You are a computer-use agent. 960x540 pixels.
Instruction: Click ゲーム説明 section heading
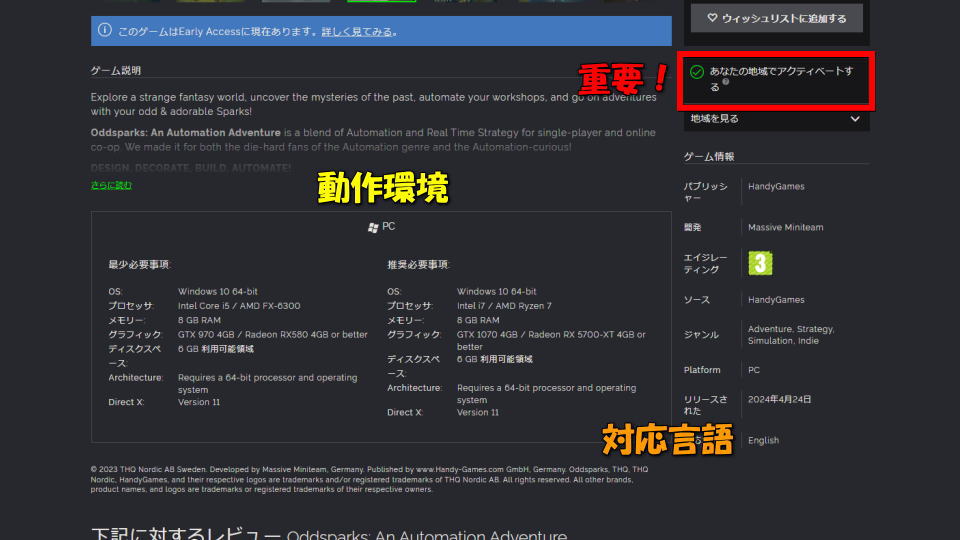116,70
